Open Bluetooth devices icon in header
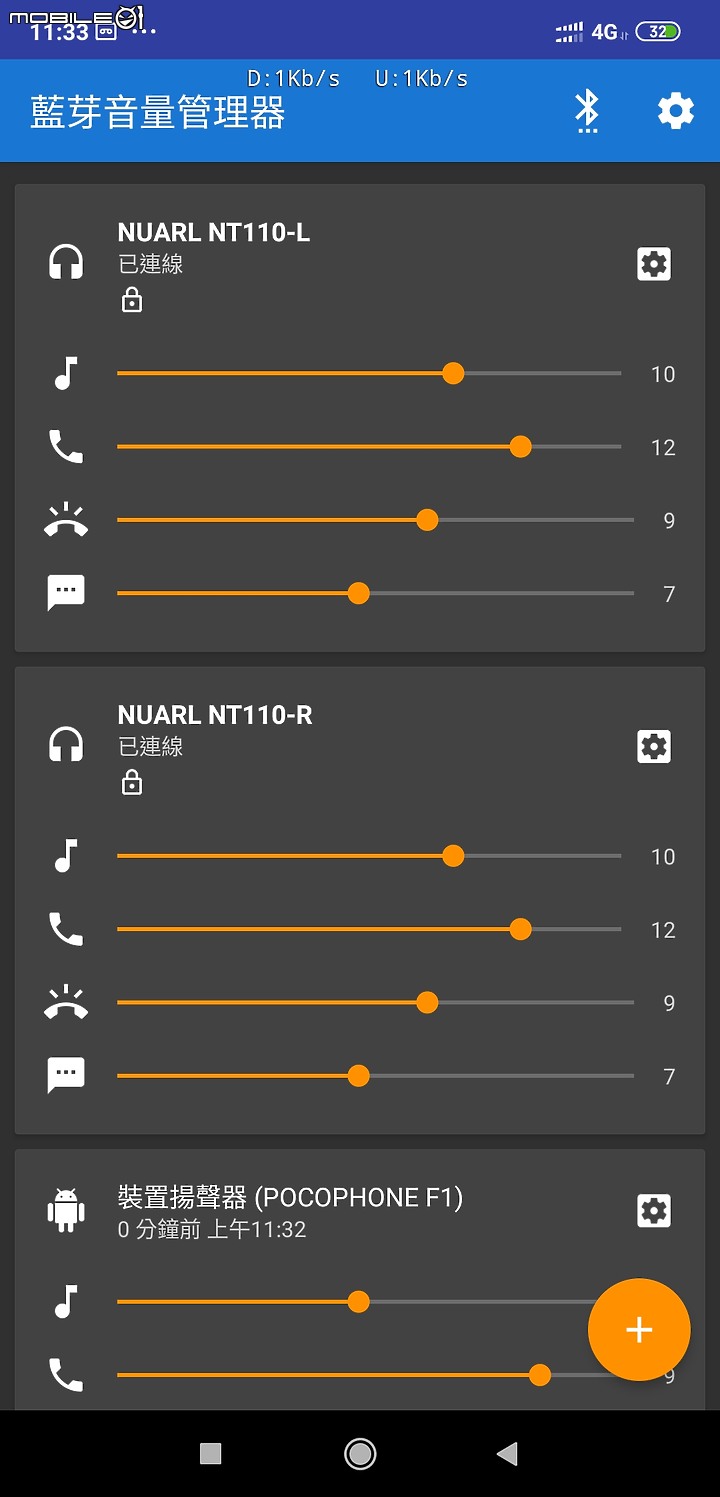 point(587,110)
